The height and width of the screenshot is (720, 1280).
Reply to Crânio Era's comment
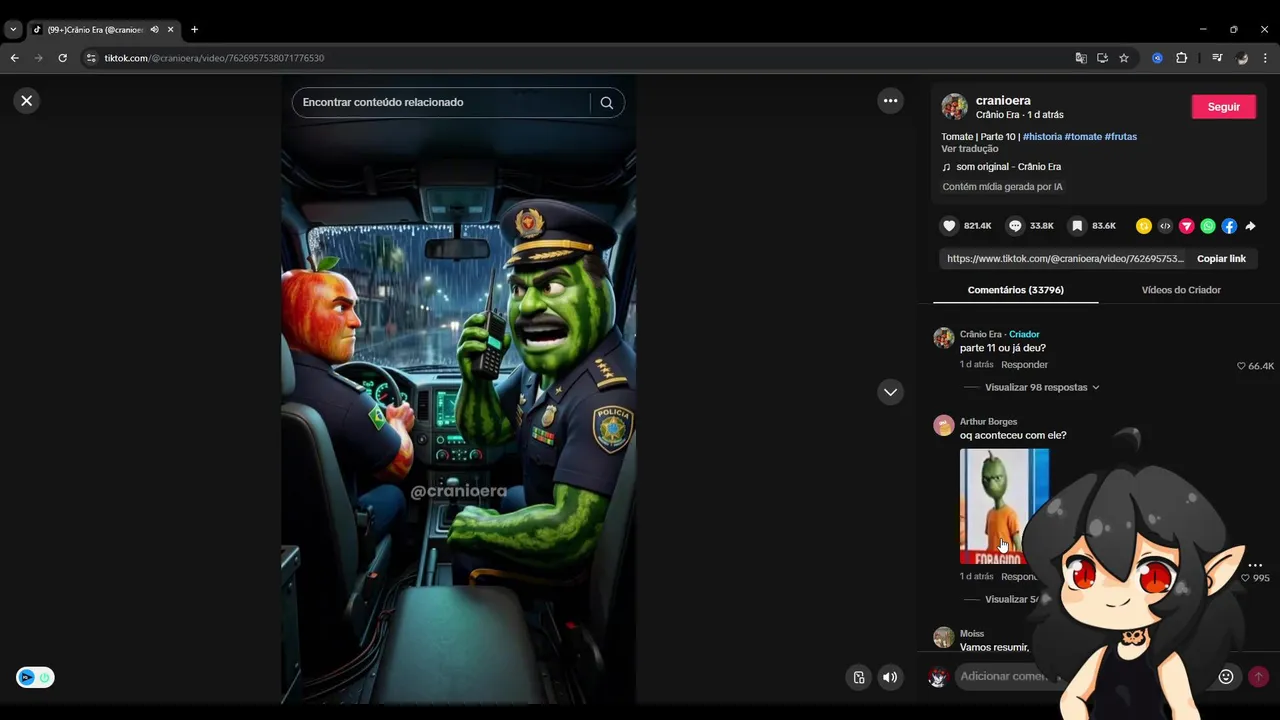point(1024,365)
